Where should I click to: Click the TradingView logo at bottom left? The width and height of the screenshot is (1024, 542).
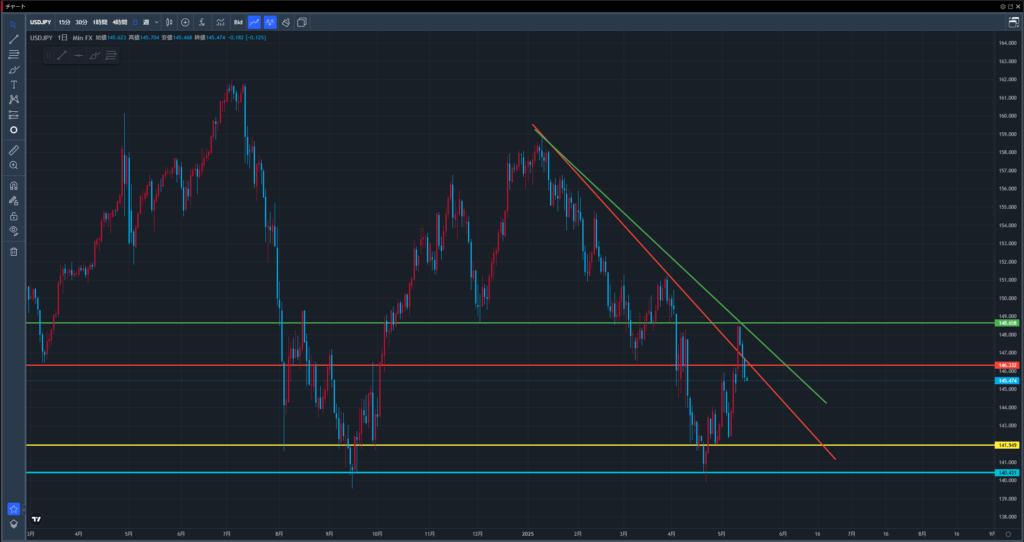point(37,520)
